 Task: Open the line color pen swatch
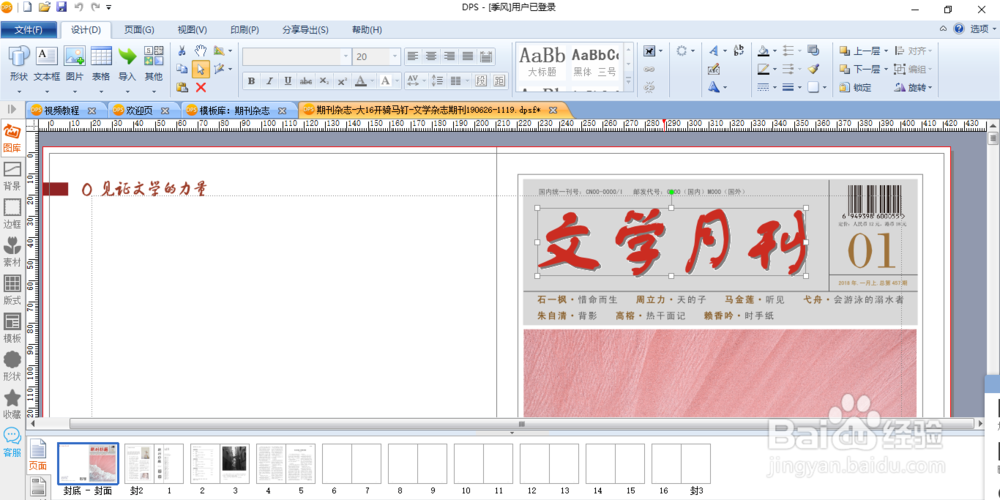click(x=763, y=69)
